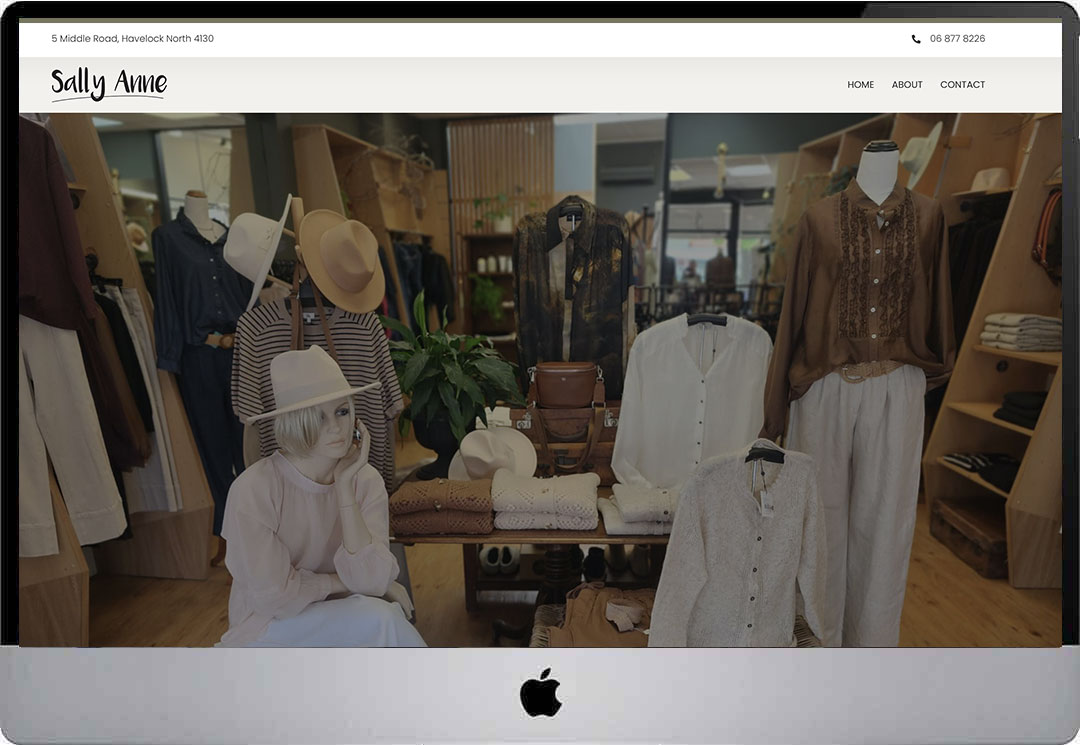Call the 06 877 8226 phone number
The width and height of the screenshot is (1080, 745).
coord(957,38)
